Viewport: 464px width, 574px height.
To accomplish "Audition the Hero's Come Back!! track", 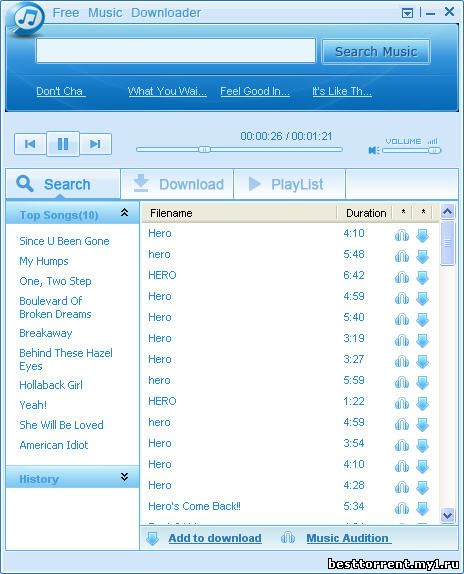I will pos(401,508).
